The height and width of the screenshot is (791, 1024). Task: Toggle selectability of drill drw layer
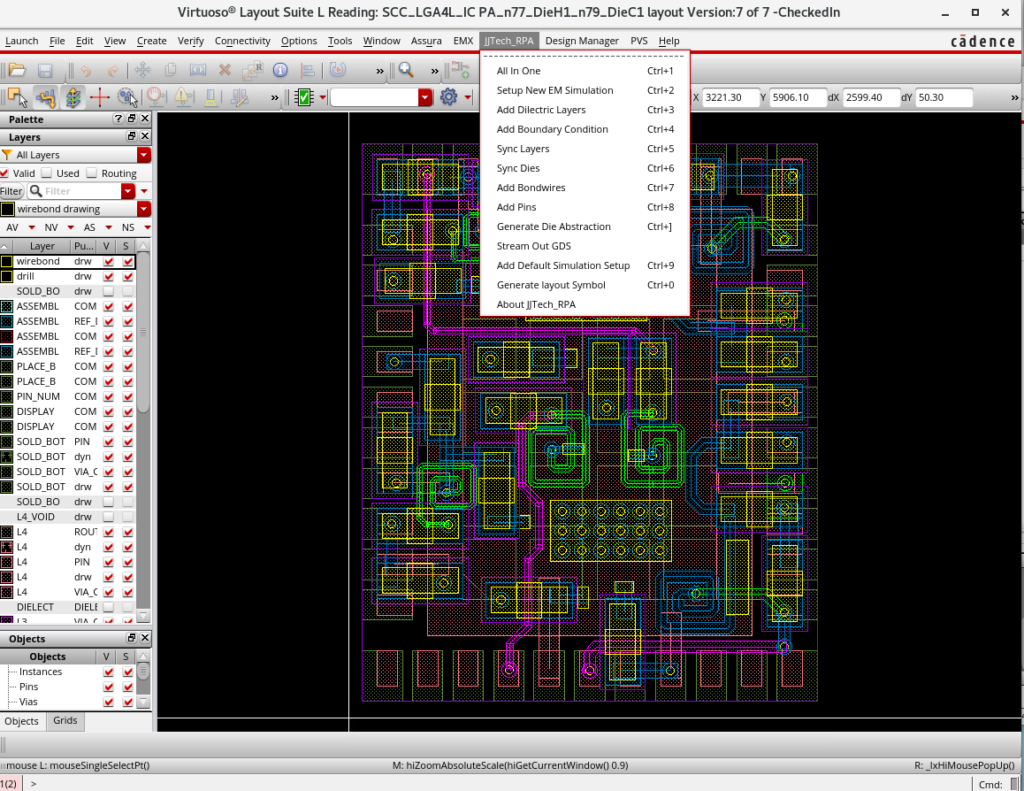[x=128, y=276]
